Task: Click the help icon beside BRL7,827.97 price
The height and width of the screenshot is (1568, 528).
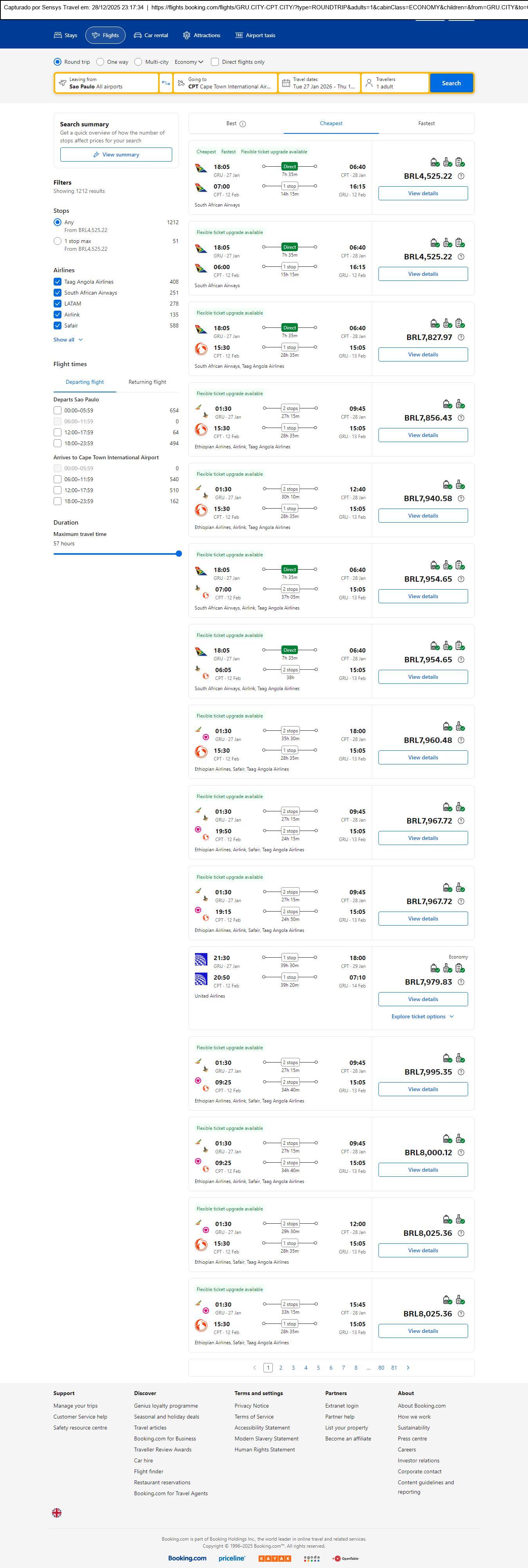Action: pos(460,337)
